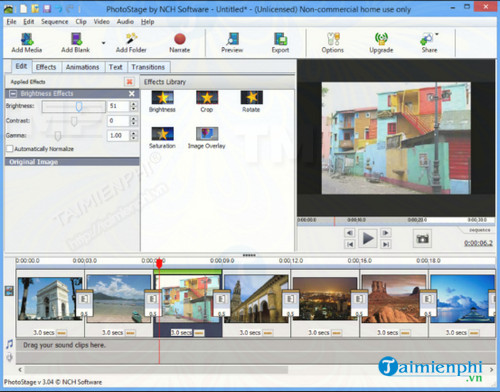Open the Sequence menu

click(x=55, y=22)
